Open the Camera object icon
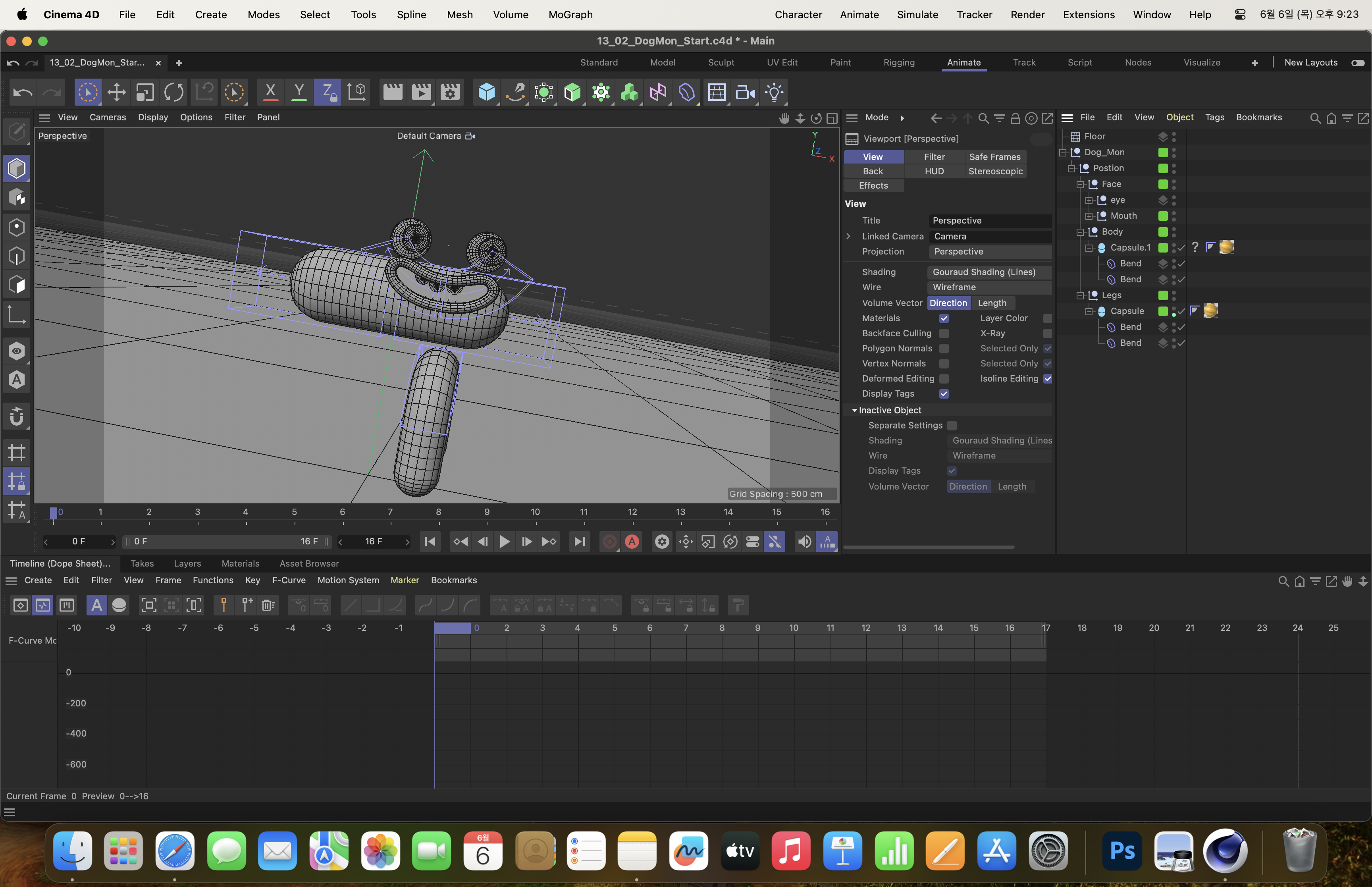This screenshot has width=1372, height=887. (x=746, y=92)
